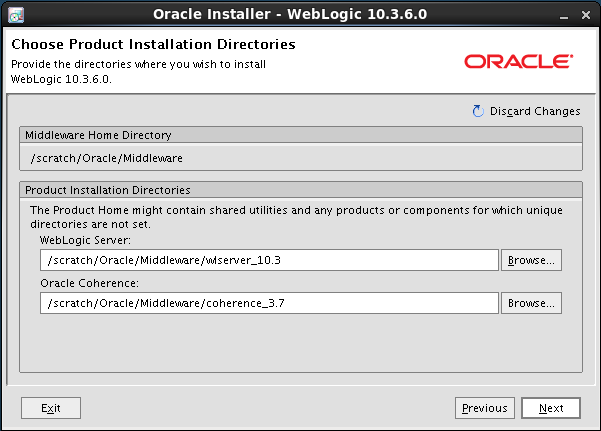This screenshot has height=431, width=601.
Task: Close the Oracle Installer window
Action: pyautogui.click(x=586, y=15)
